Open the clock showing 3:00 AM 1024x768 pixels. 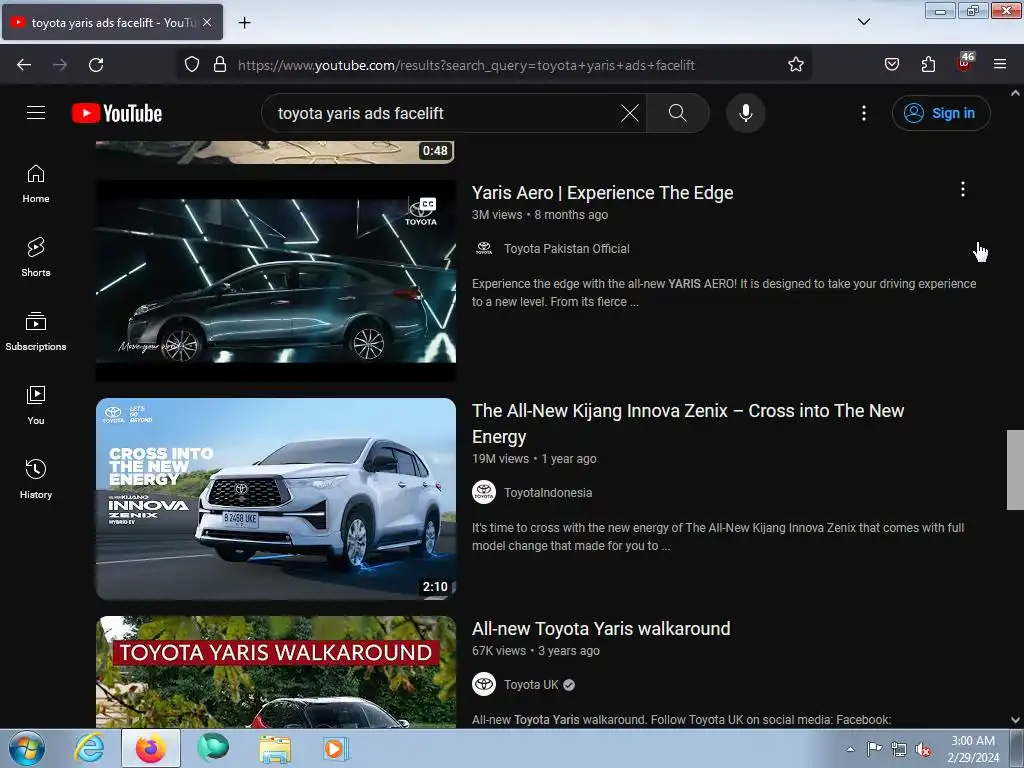pos(973,749)
